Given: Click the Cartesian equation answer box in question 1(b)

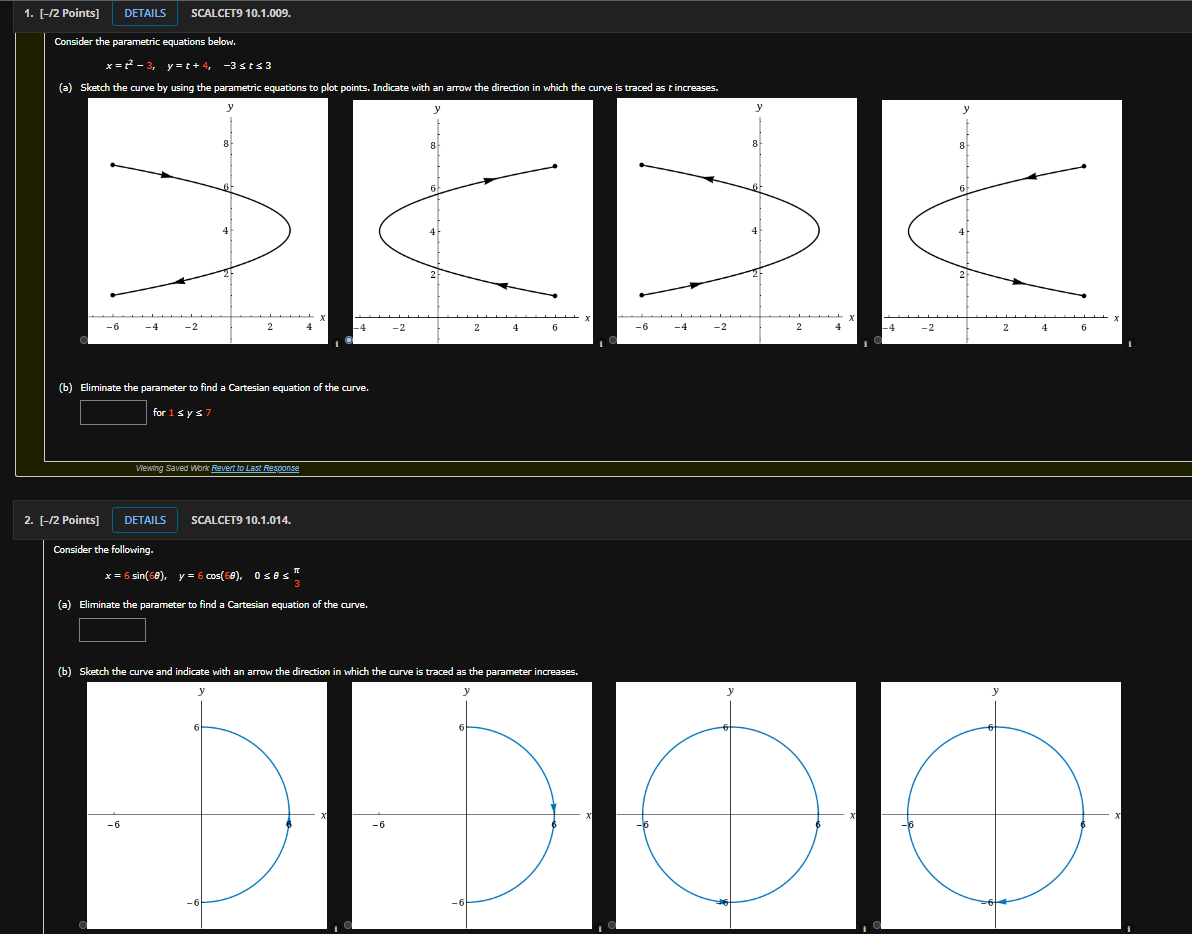Looking at the screenshot, I should [113, 411].
